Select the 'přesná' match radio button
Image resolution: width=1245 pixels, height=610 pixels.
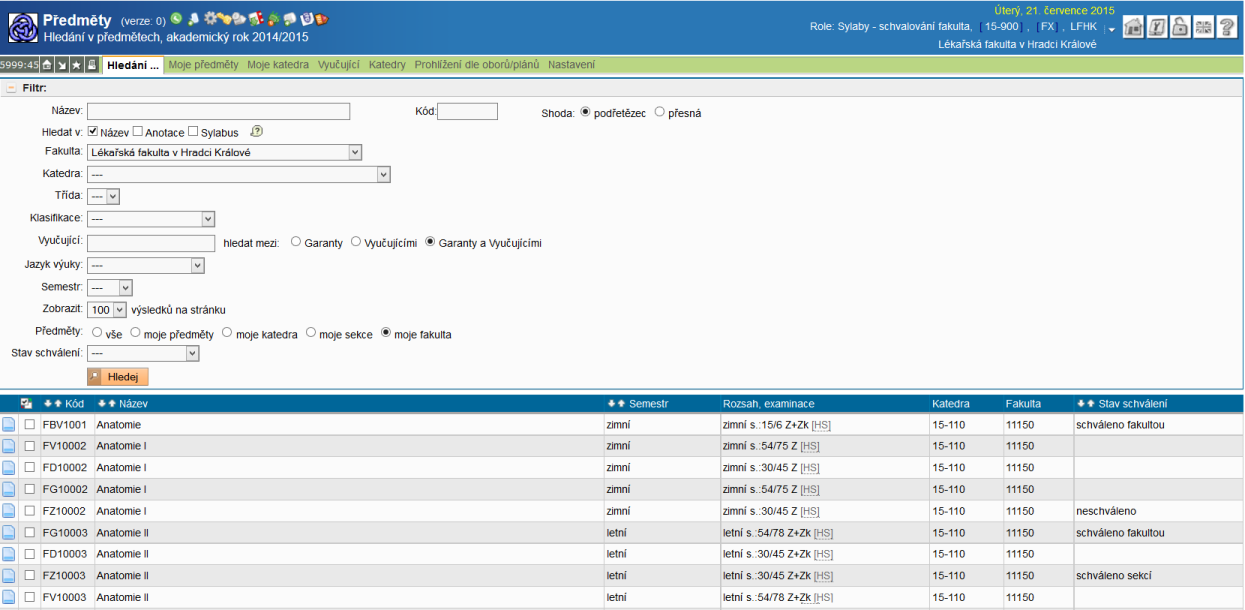(660, 112)
